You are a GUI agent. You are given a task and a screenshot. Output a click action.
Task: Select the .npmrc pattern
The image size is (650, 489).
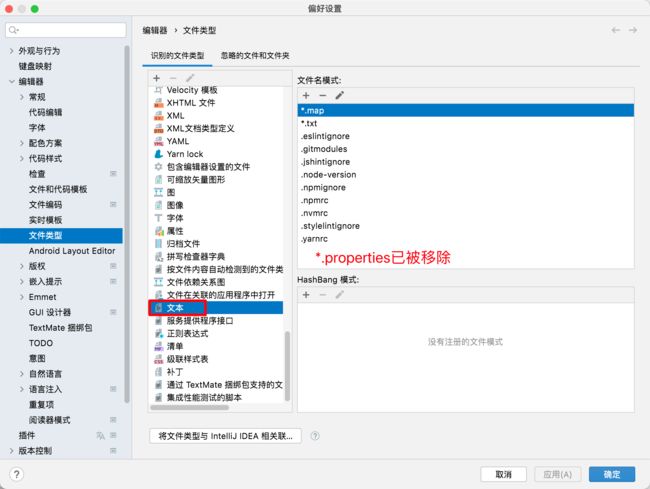(466, 200)
